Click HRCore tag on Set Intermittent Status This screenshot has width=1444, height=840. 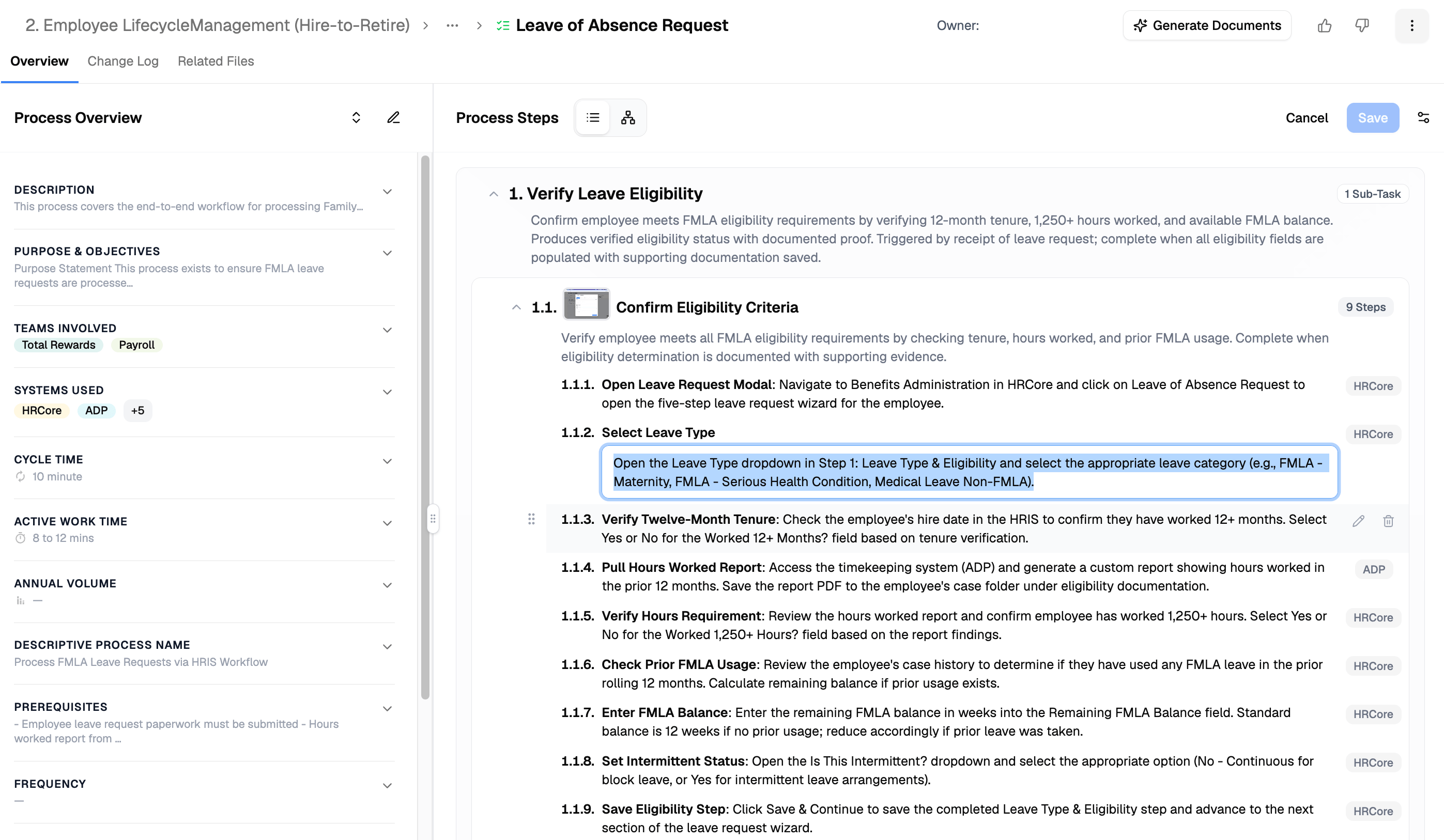(x=1373, y=763)
